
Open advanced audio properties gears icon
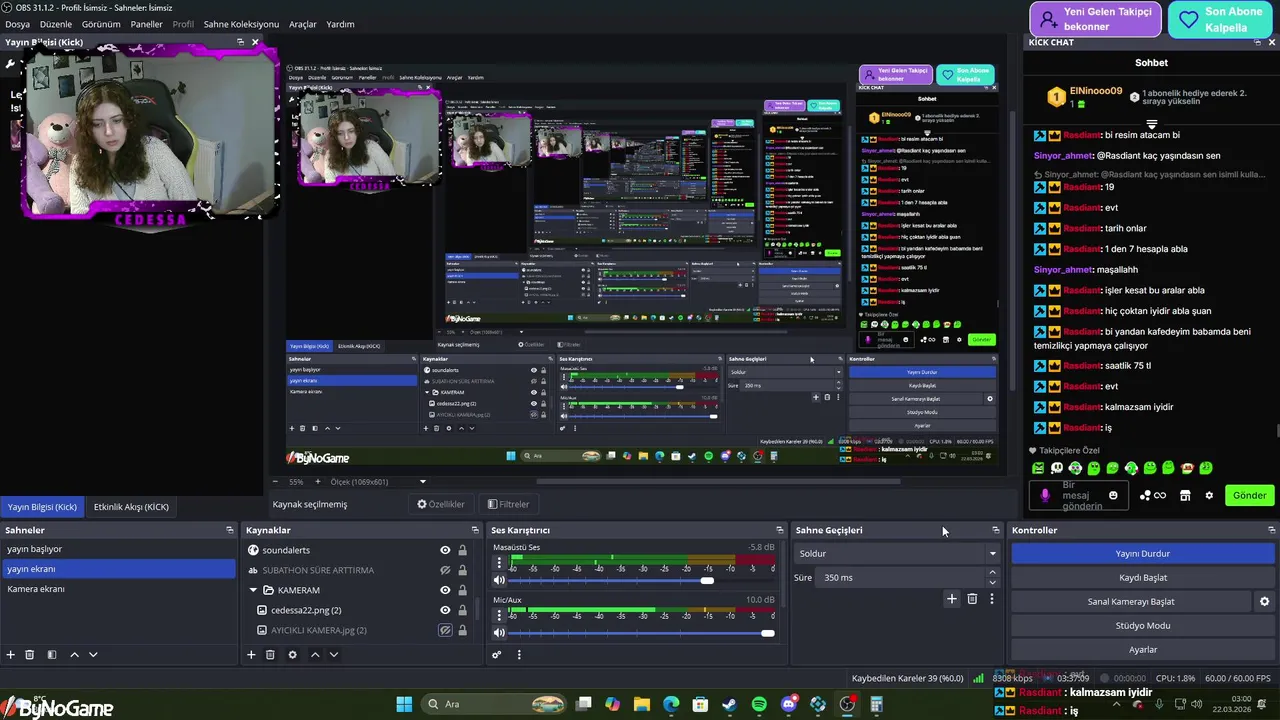point(496,655)
